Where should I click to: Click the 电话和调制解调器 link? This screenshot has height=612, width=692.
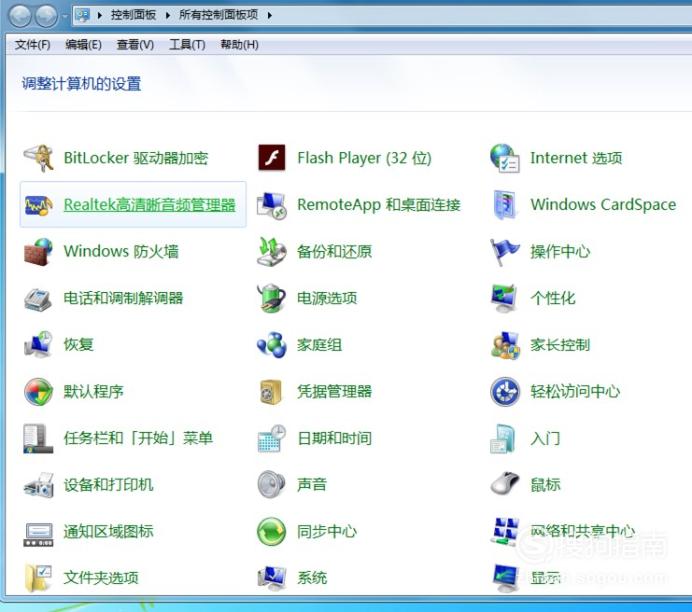124,298
